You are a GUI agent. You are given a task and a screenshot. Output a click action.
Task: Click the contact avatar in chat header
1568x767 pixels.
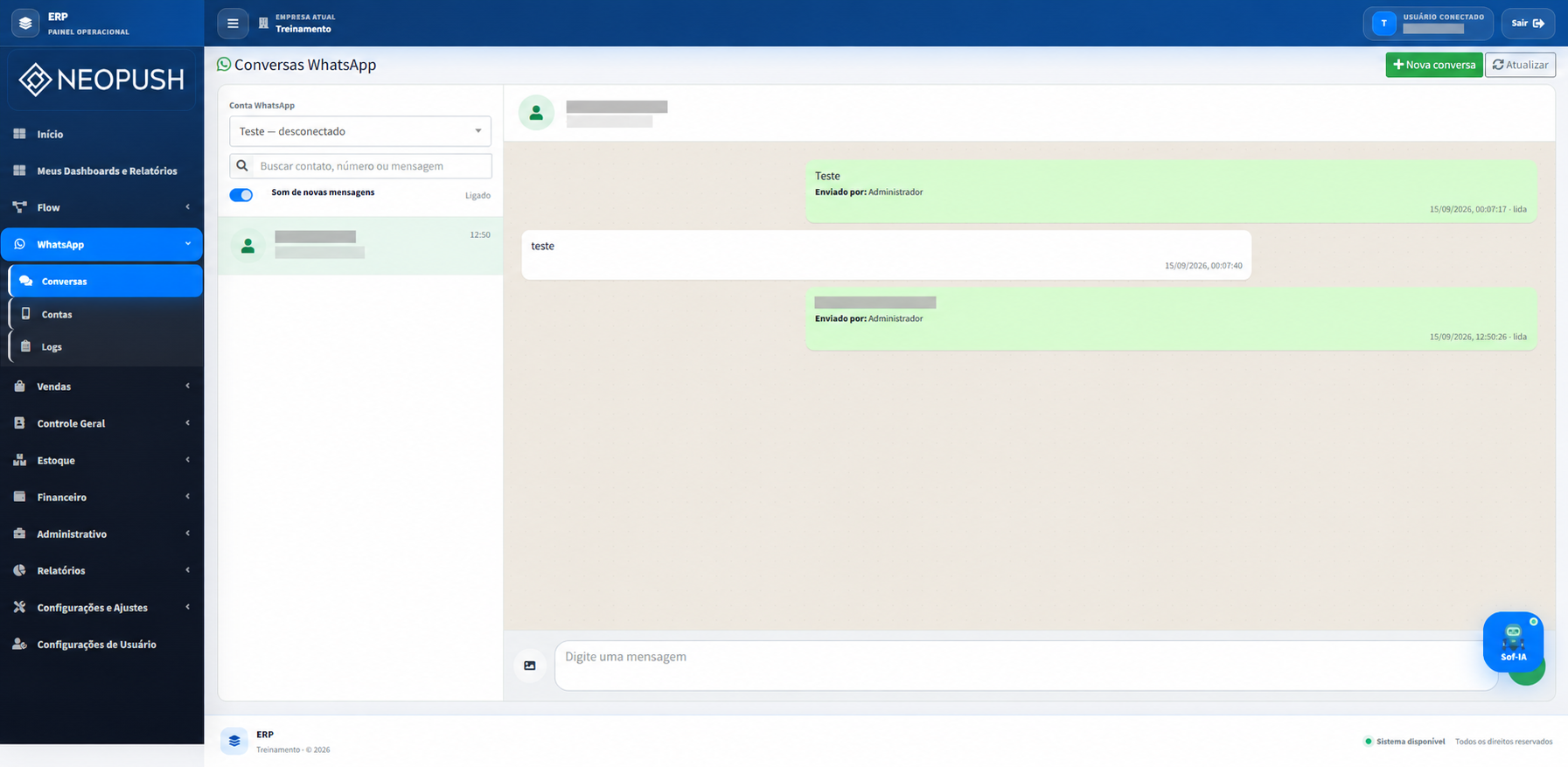point(536,113)
